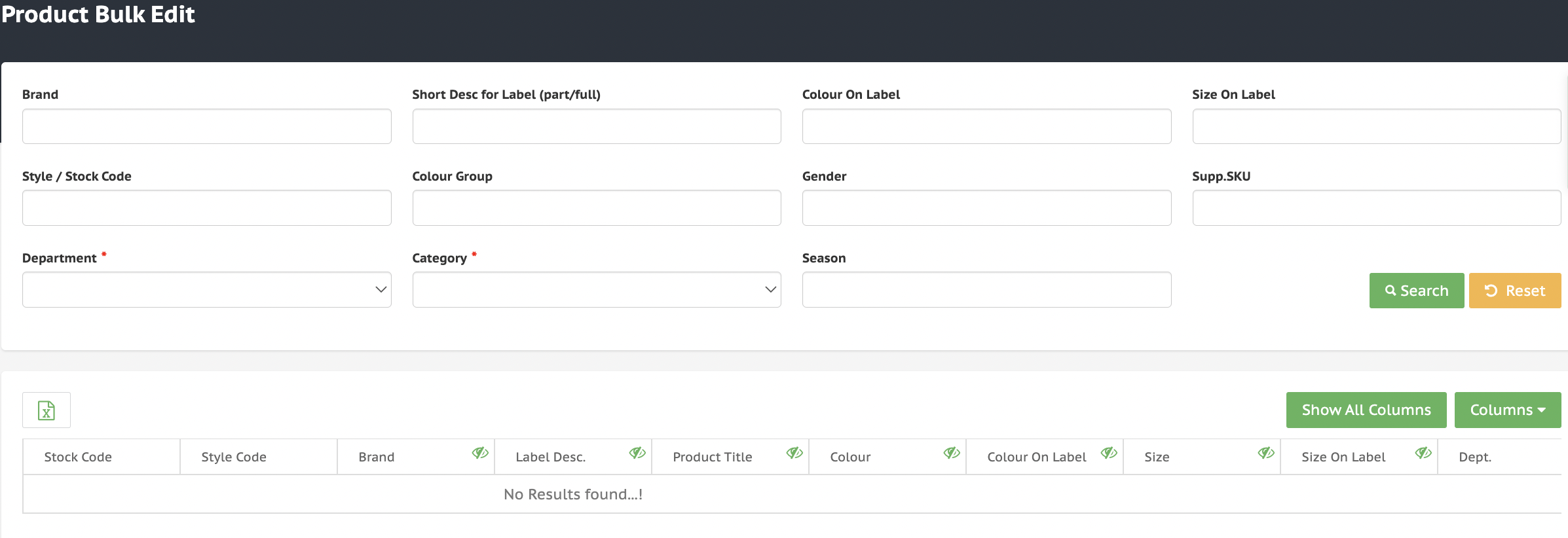Open the Department dropdown
The height and width of the screenshot is (538, 1568).
point(207,290)
